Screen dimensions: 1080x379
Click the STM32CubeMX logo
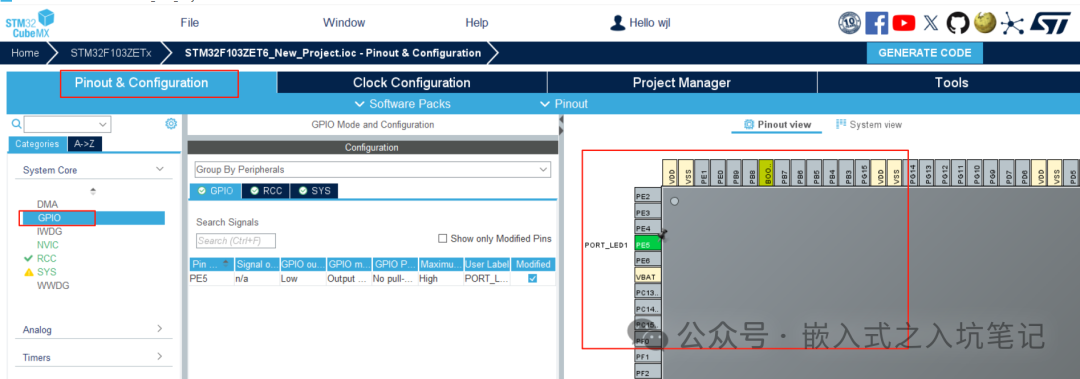coord(30,24)
